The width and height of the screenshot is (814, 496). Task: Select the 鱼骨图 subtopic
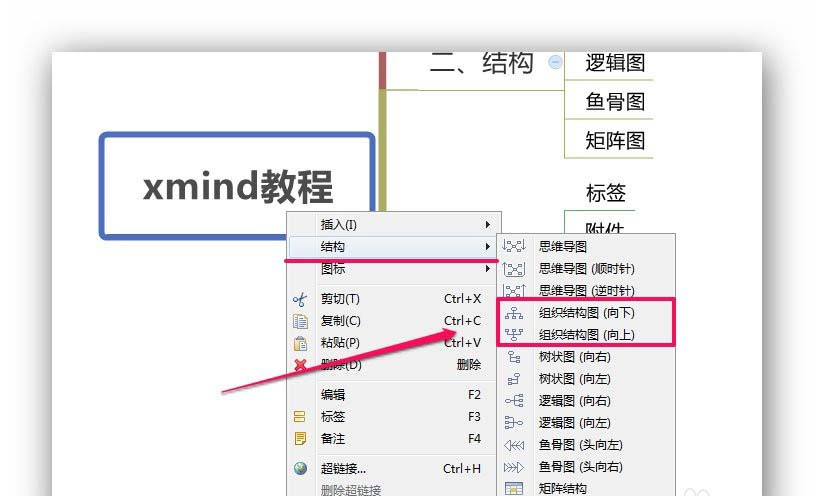(615, 101)
